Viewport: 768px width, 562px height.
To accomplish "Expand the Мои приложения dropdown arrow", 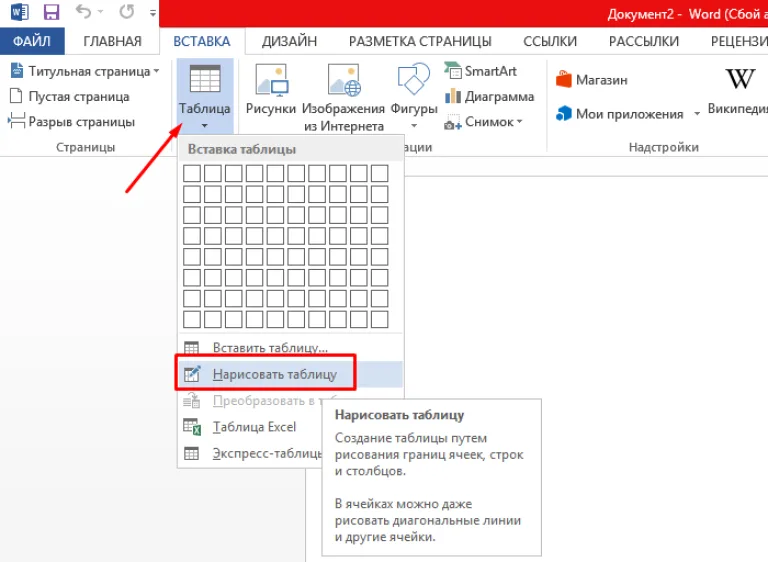I will (696, 114).
